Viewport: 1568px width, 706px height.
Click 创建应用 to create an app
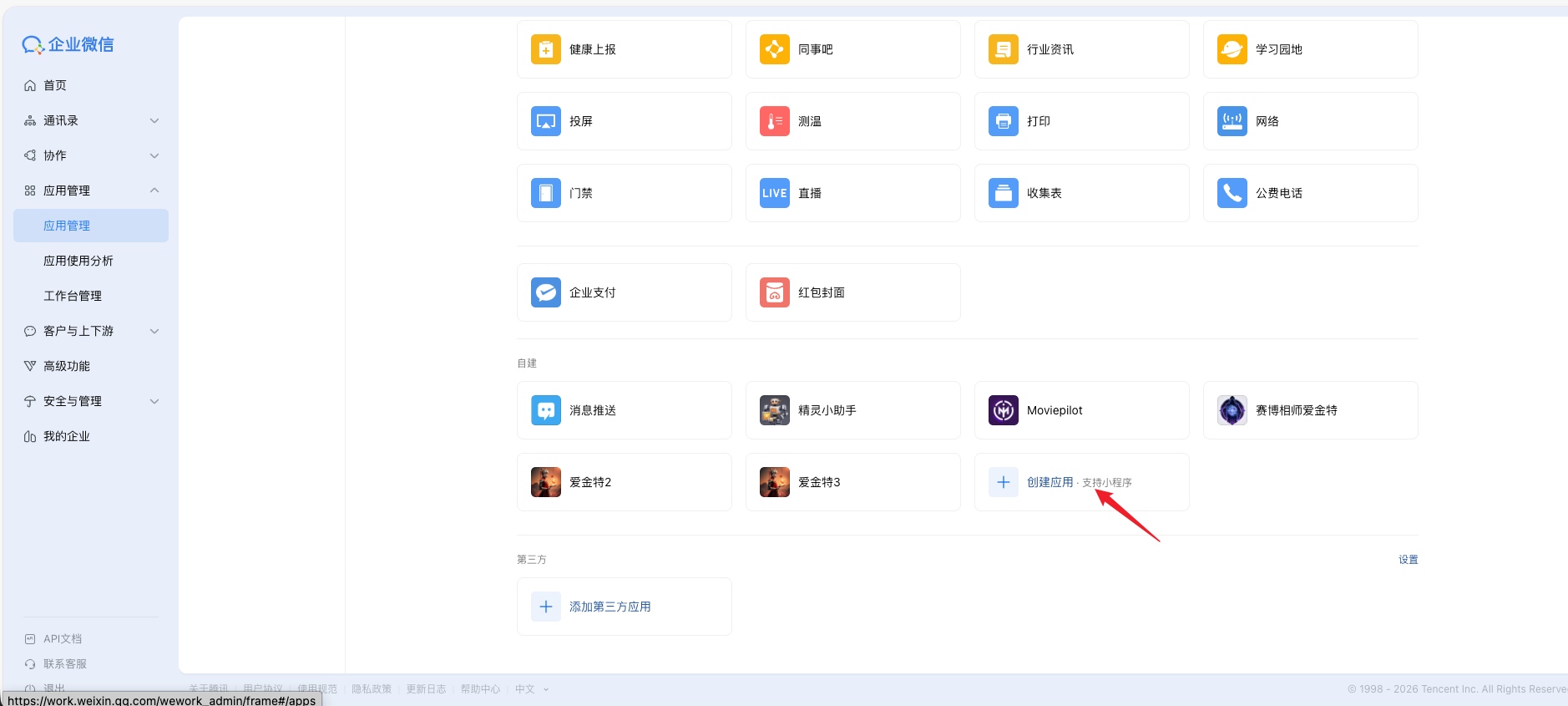tap(1050, 483)
